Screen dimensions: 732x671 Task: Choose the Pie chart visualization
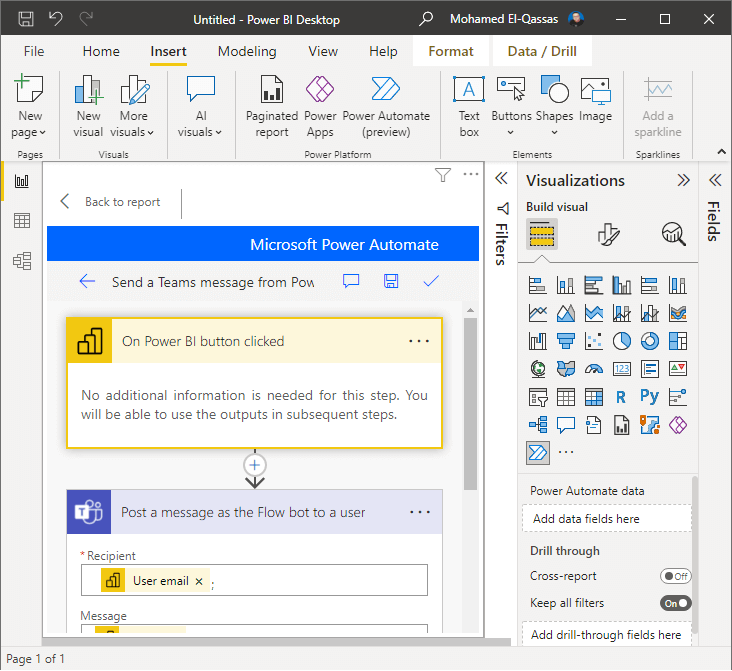pos(621,341)
